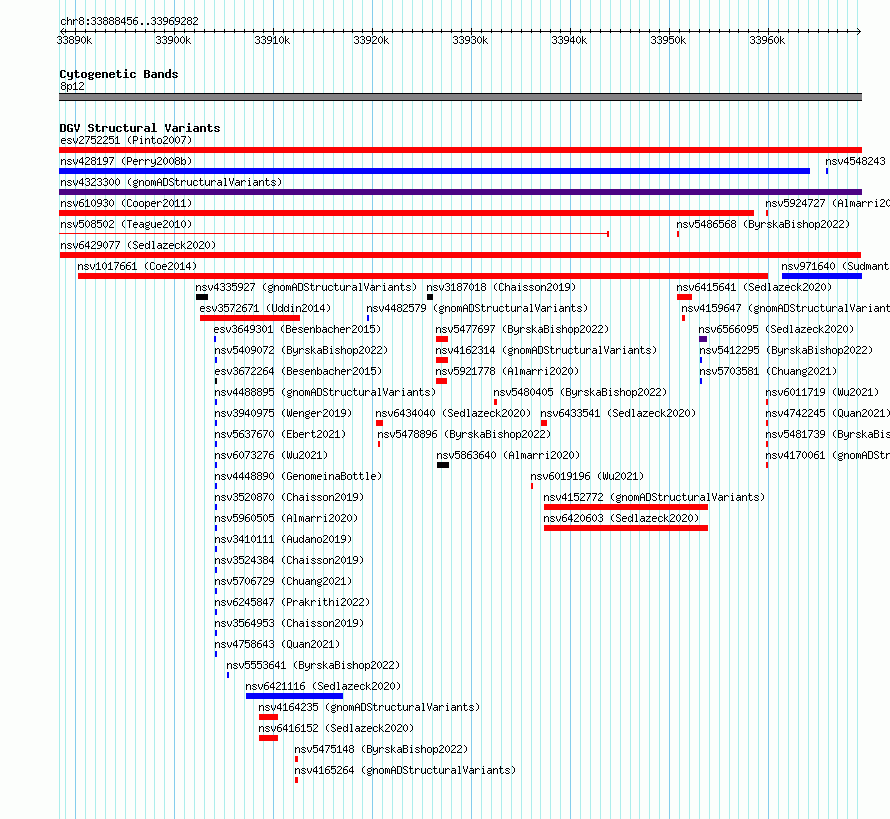Viewport: 890px width, 819px height.
Task: Click nsv5477697 (ByrskaBishop2022) label
Action: [522, 329]
